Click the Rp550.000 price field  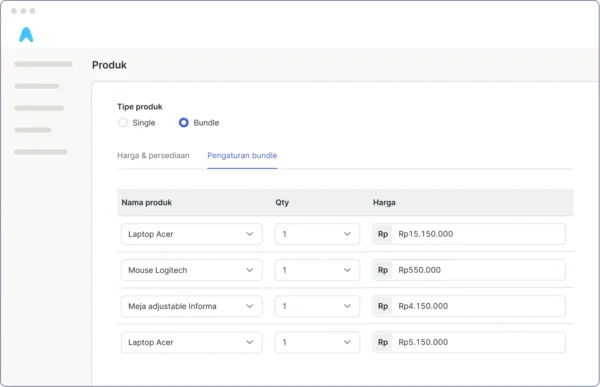click(469, 270)
